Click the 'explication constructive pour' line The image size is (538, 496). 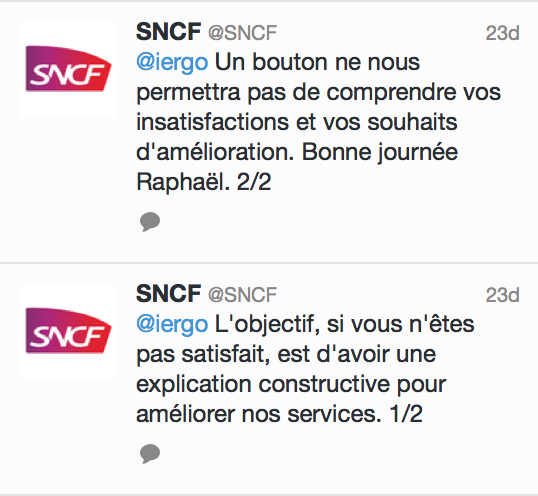[x=291, y=385]
